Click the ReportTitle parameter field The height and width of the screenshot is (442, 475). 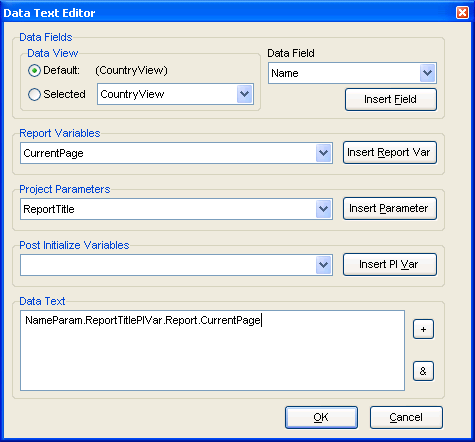[x=176, y=209]
